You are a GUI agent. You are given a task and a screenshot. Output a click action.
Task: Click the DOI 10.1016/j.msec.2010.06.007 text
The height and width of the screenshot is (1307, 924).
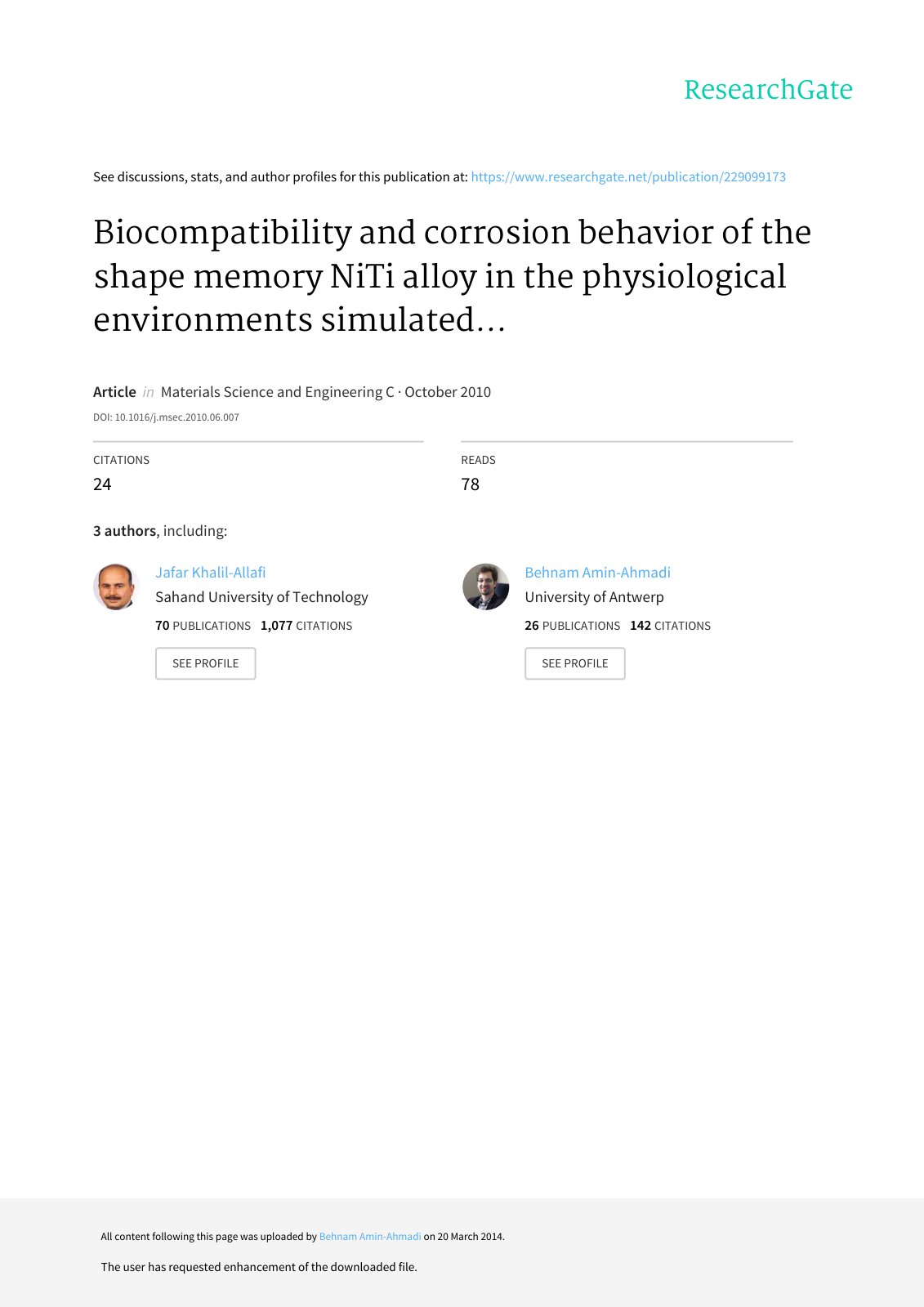[x=166, y=417]
